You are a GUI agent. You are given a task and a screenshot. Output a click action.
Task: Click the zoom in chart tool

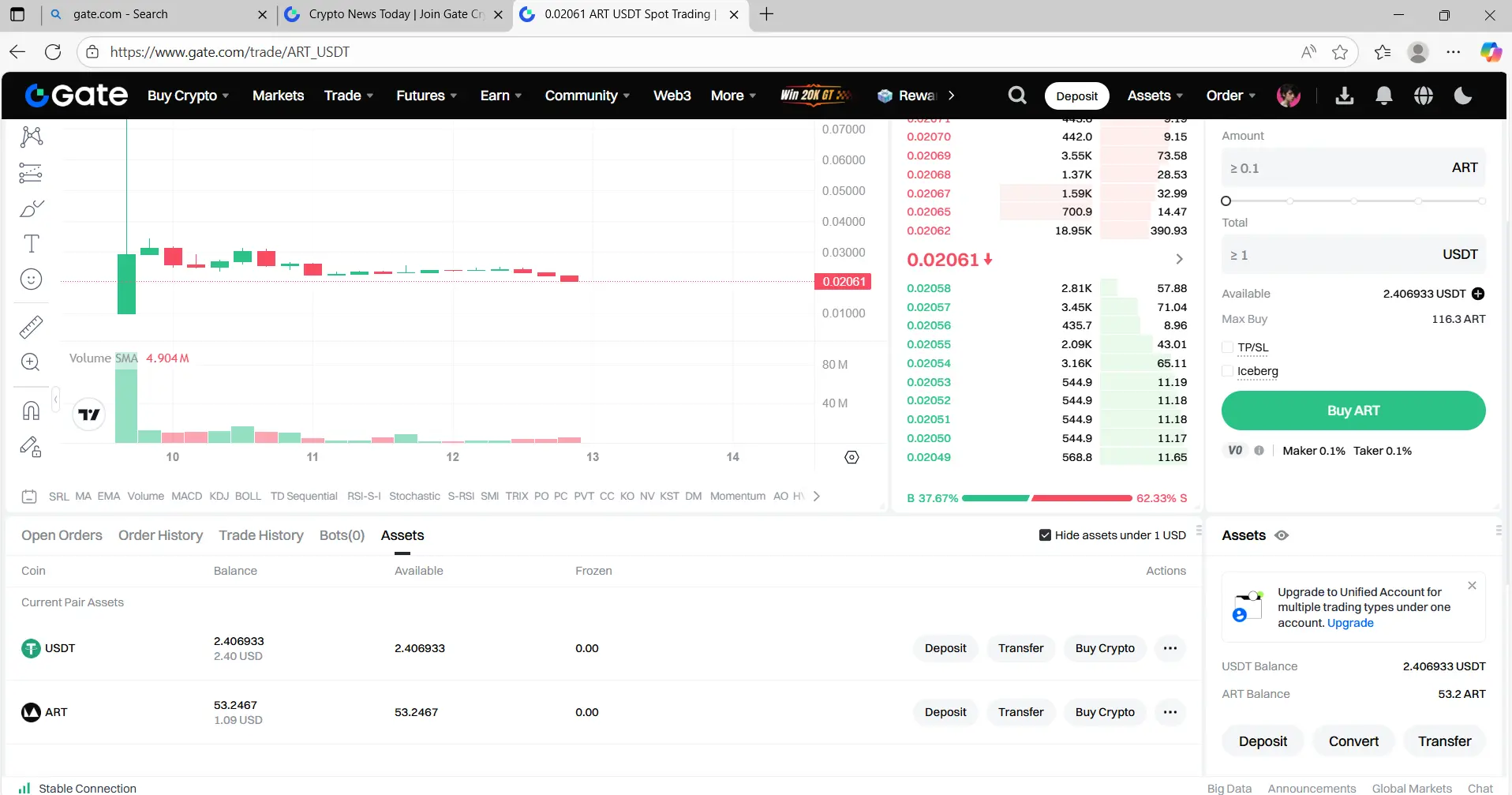[31, 362]
